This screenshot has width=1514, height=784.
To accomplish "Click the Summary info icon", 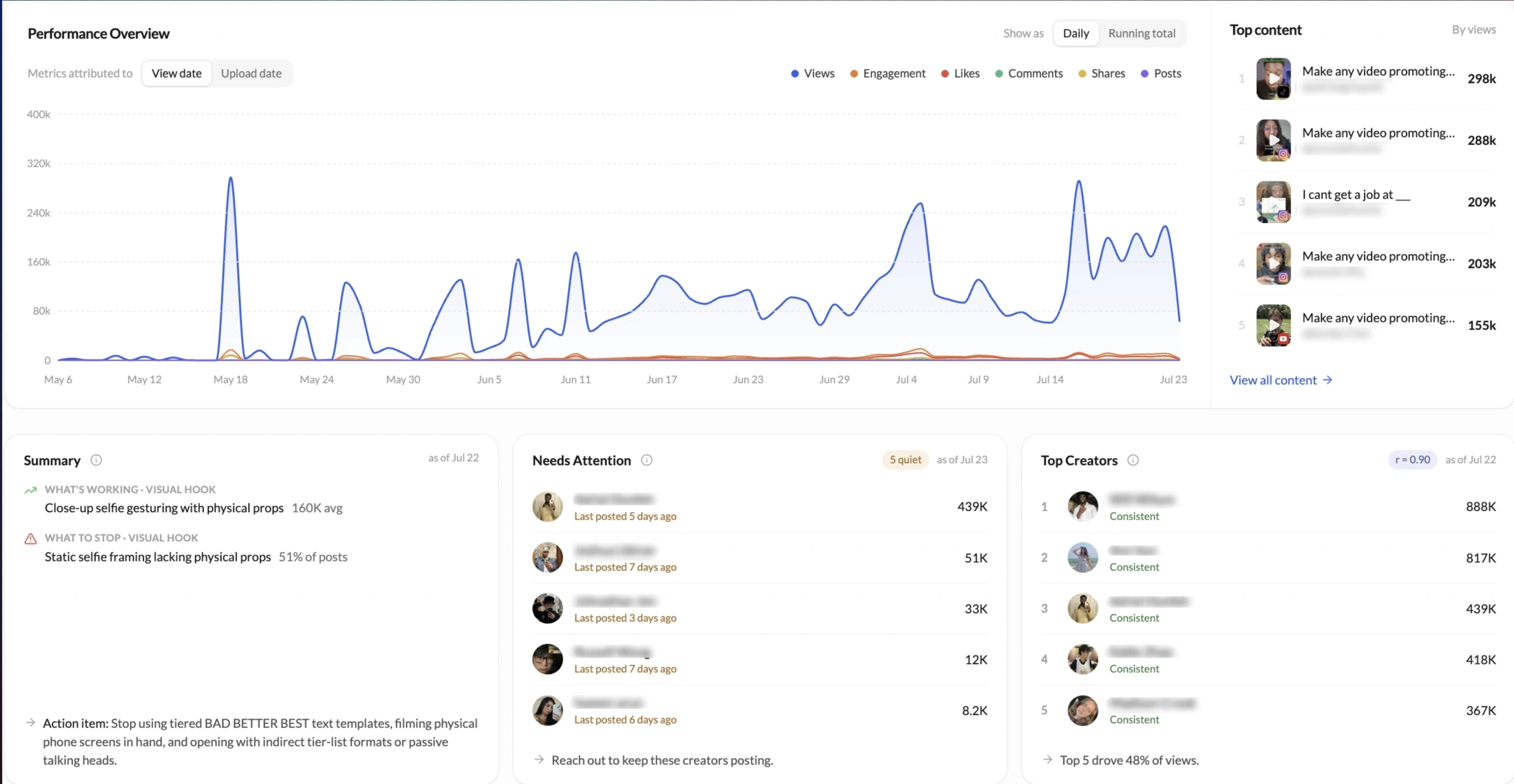I will pos(96,460).
